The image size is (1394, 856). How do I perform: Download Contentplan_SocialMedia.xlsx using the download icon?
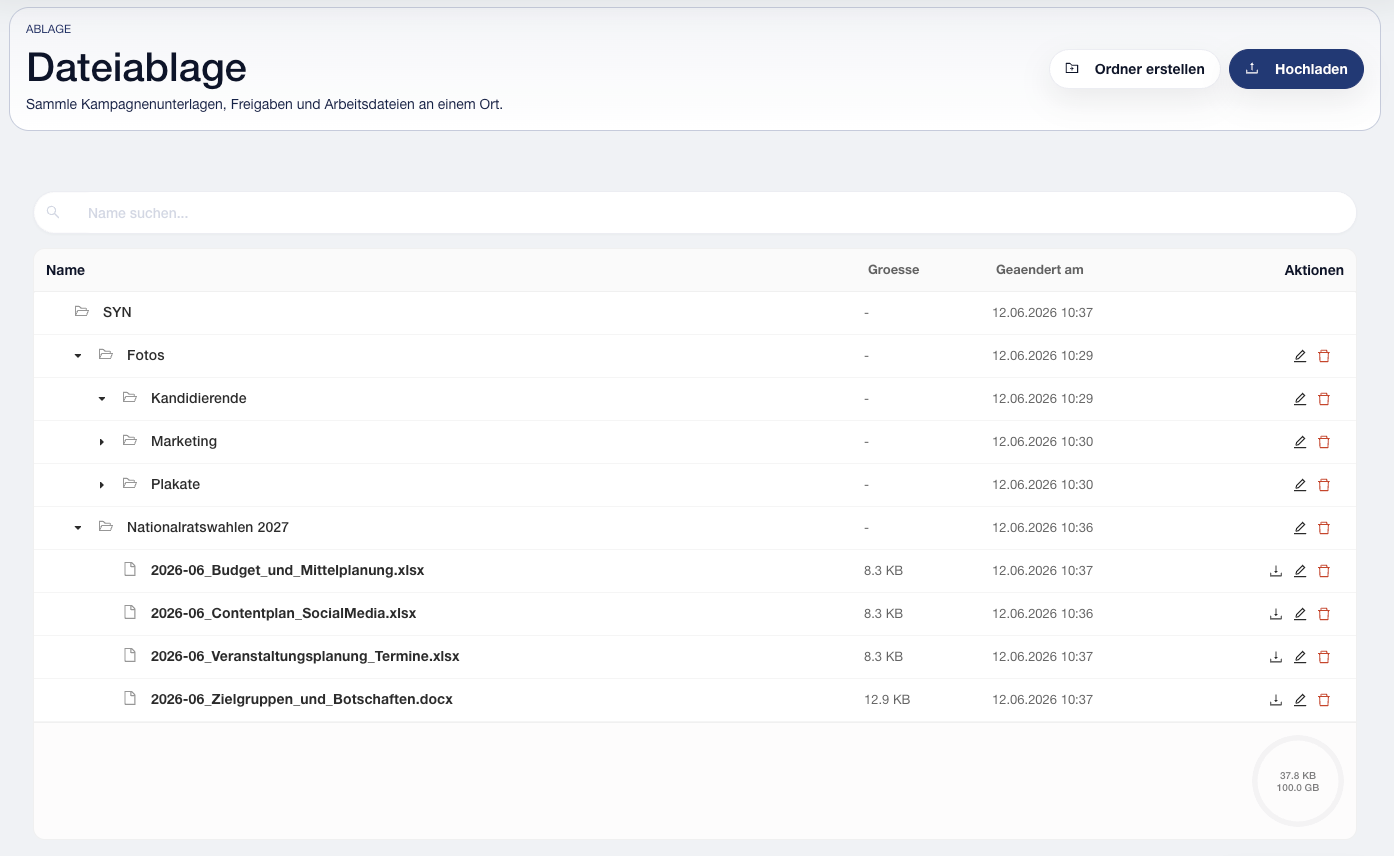click(1275, 614)
